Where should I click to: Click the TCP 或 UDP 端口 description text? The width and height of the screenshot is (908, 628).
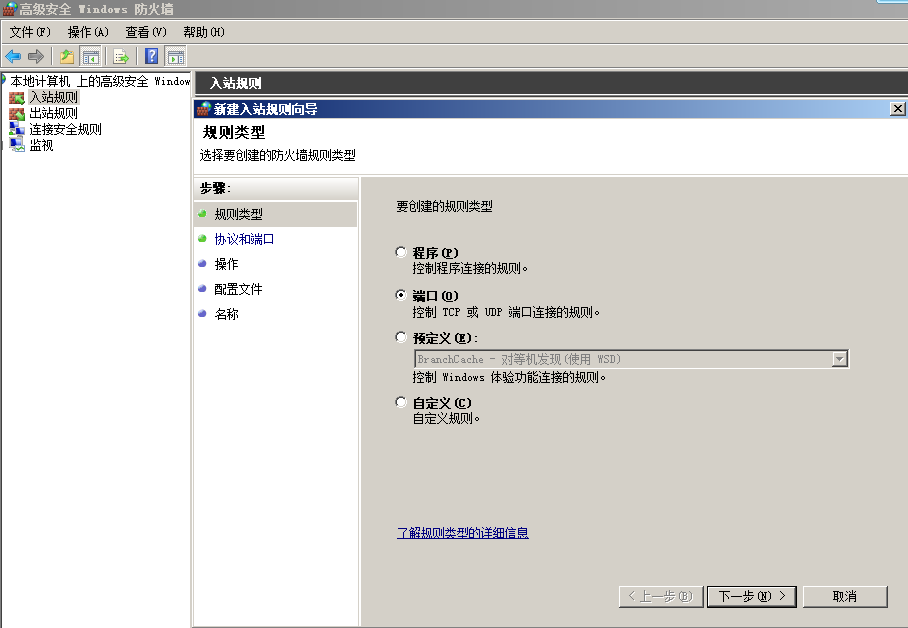point(506,312)
